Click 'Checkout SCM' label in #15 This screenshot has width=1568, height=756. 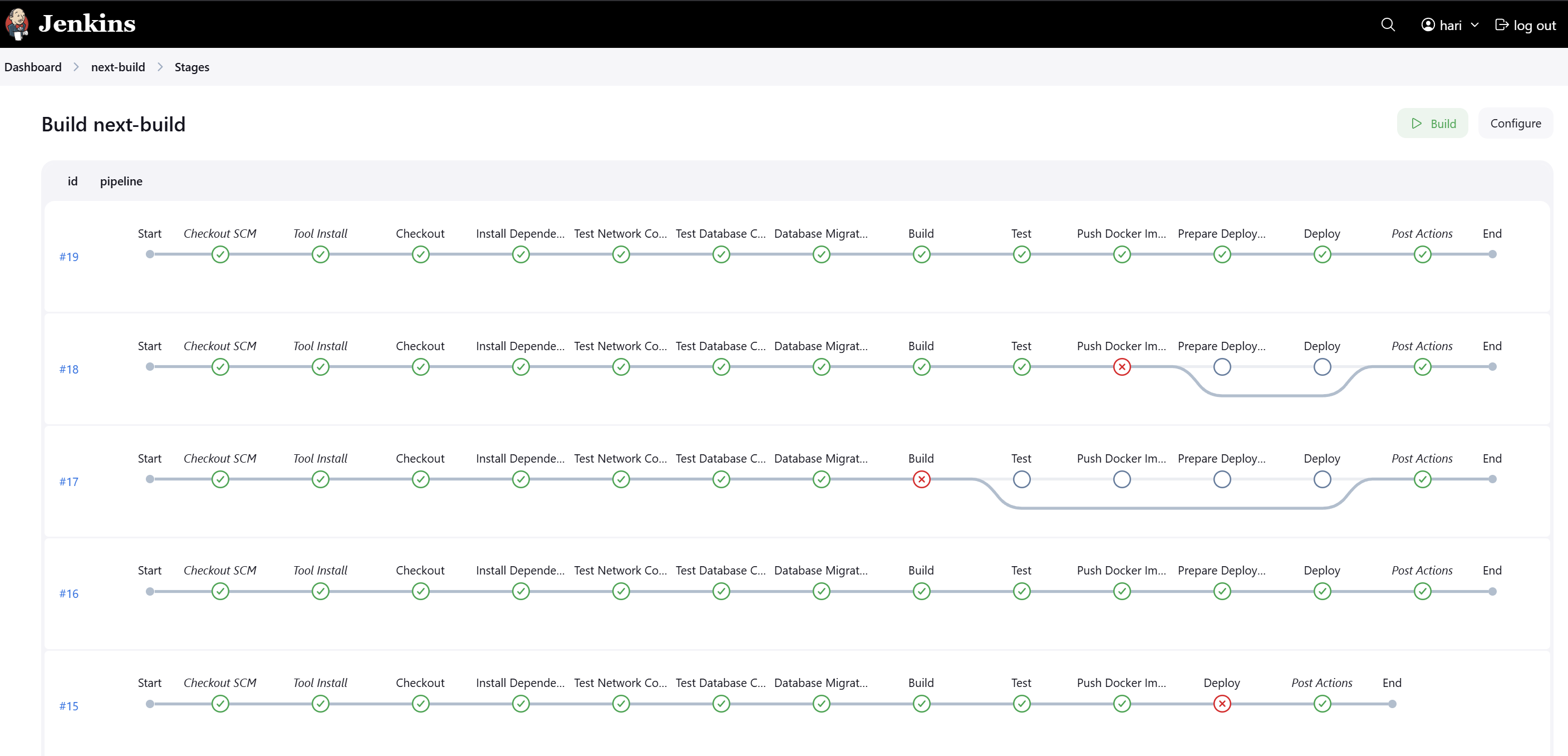[220, 683]
